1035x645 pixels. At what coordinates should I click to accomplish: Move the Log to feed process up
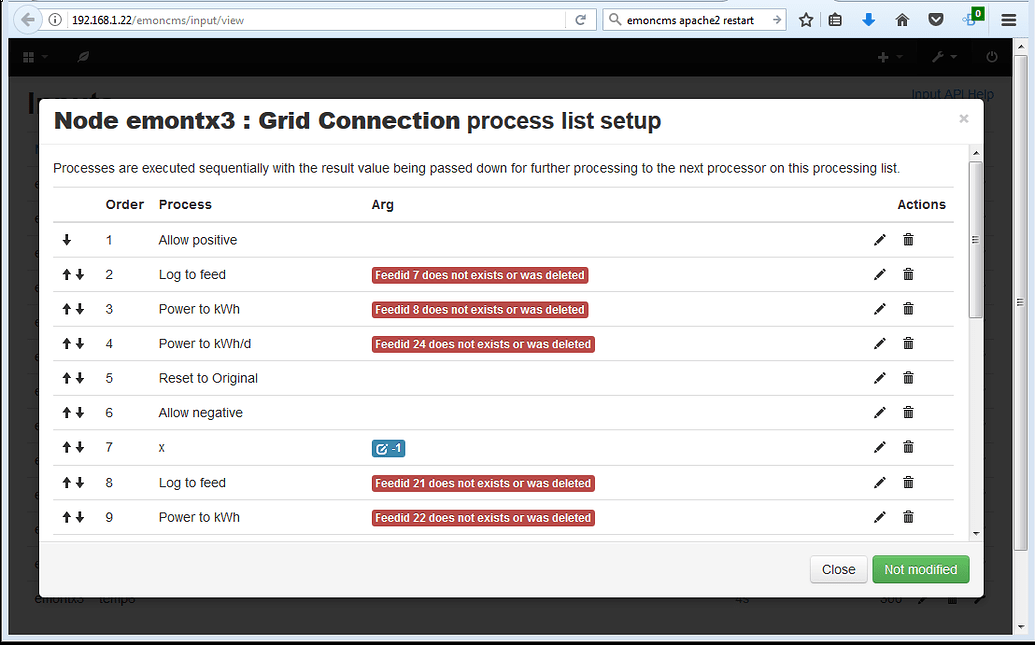click(66, 274)
